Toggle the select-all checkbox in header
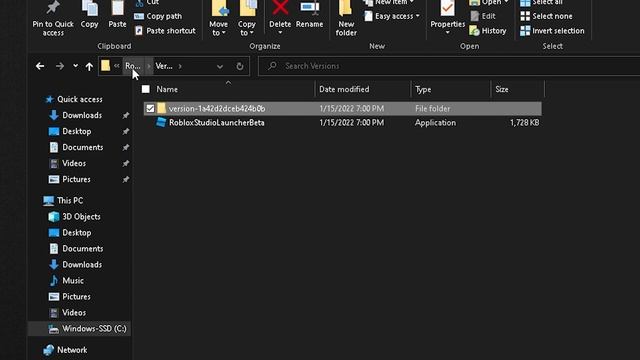The height and width of the screenshot is (360, 640). [x=146, y=89]
